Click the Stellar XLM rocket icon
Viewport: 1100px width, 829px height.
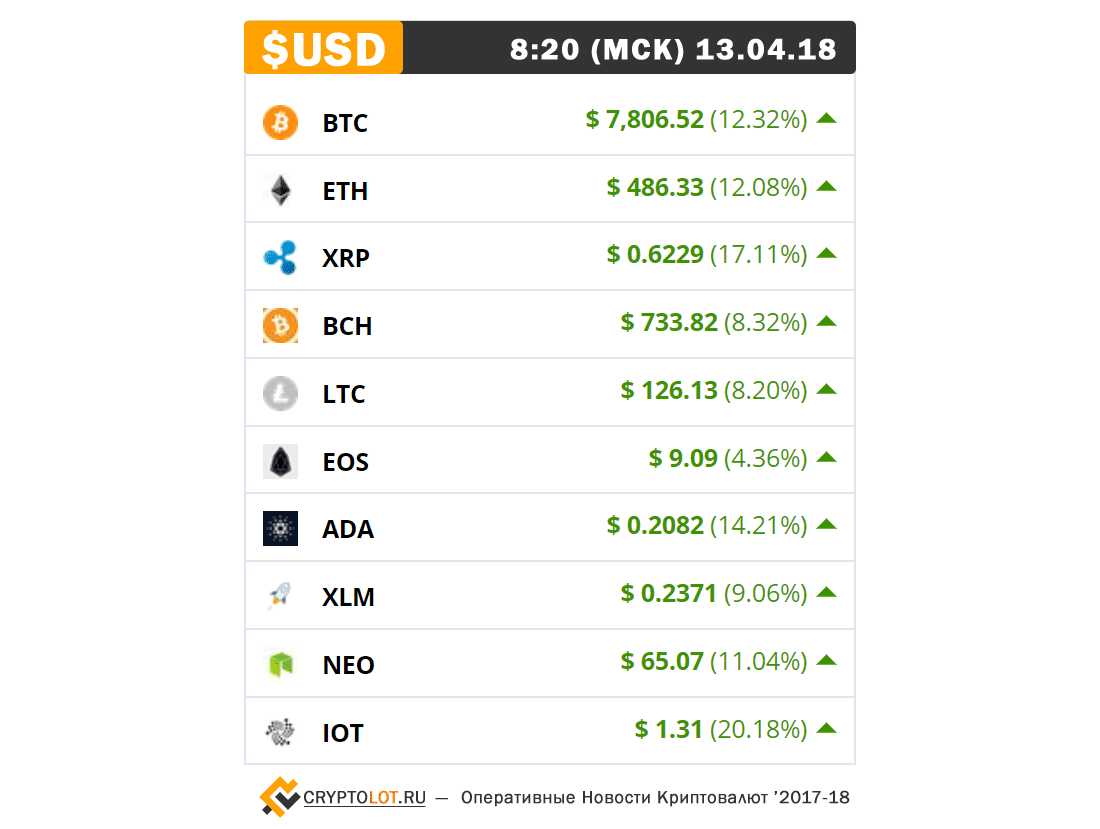(280, 597)
